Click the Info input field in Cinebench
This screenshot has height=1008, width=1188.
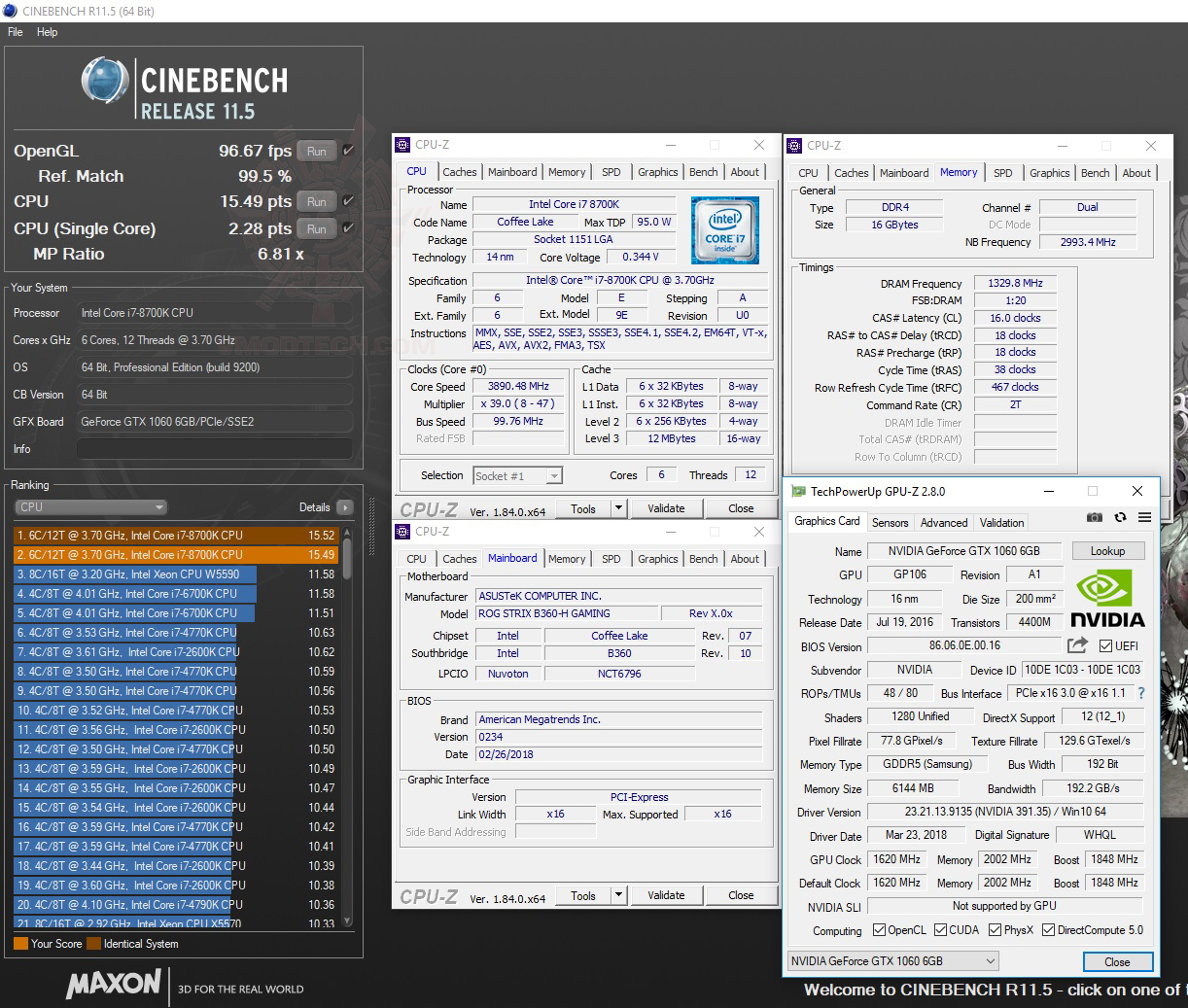point(214,449)
